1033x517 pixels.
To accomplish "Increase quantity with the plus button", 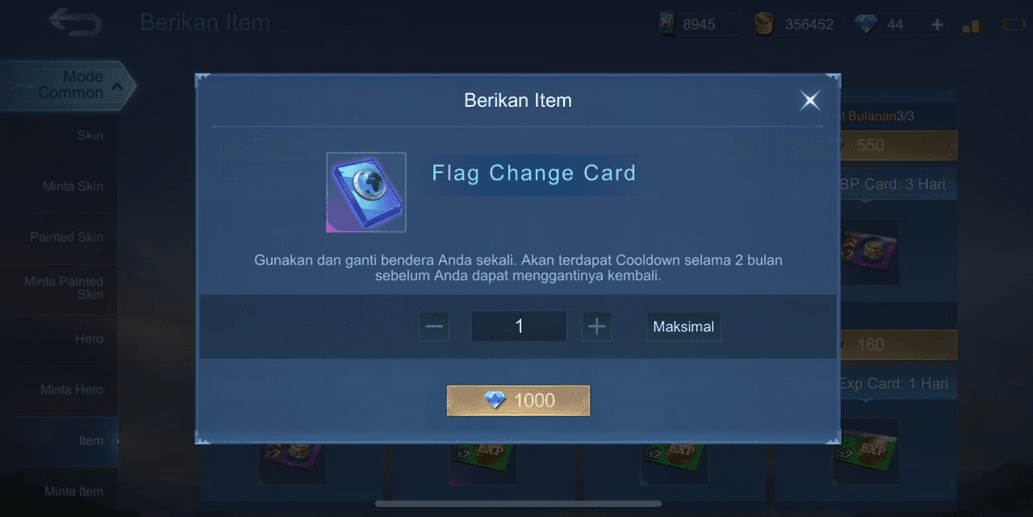I will (x=597, y=327).
